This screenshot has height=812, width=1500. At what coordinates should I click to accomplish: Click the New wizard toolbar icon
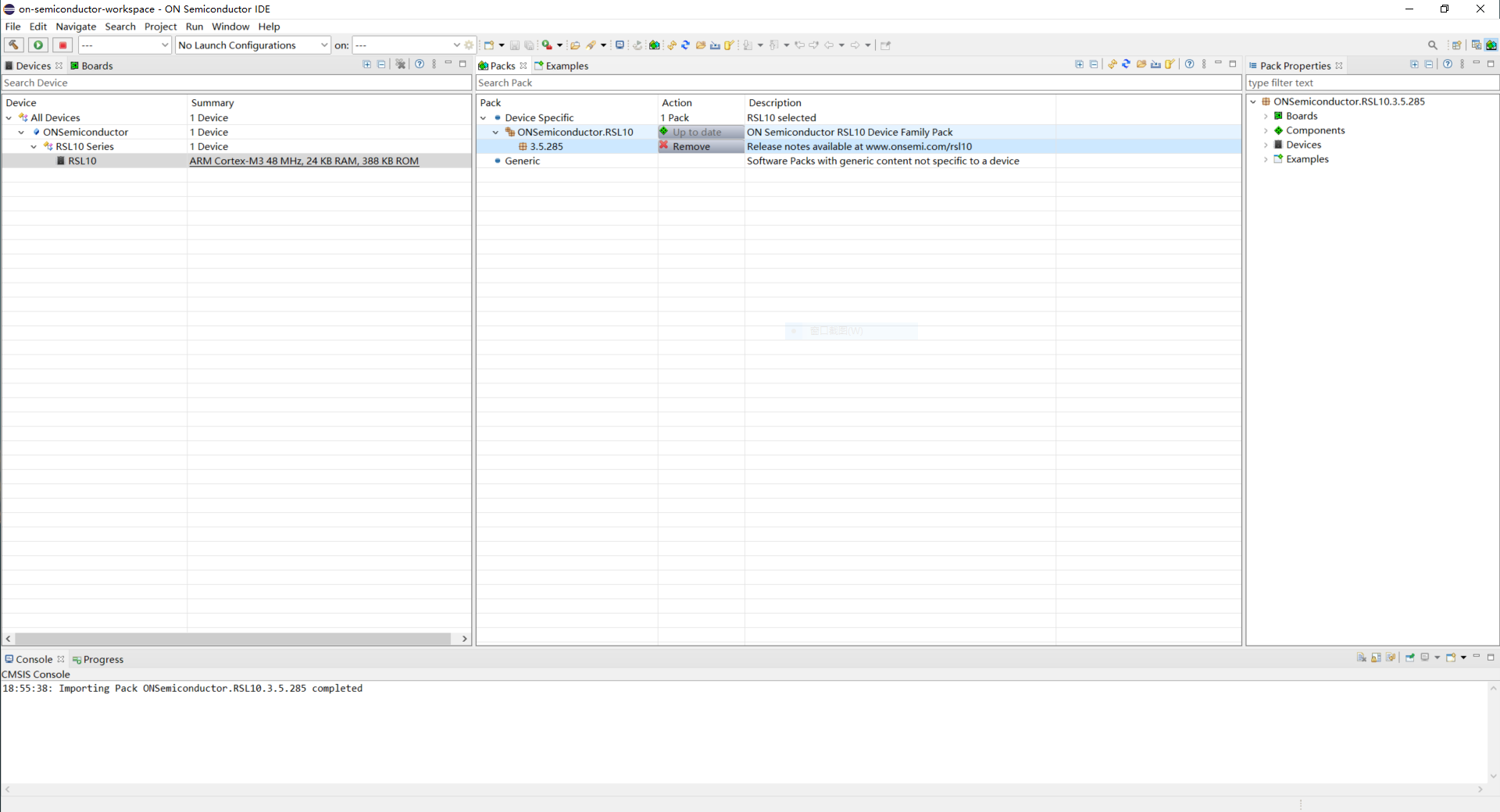[x=489, y=45]
